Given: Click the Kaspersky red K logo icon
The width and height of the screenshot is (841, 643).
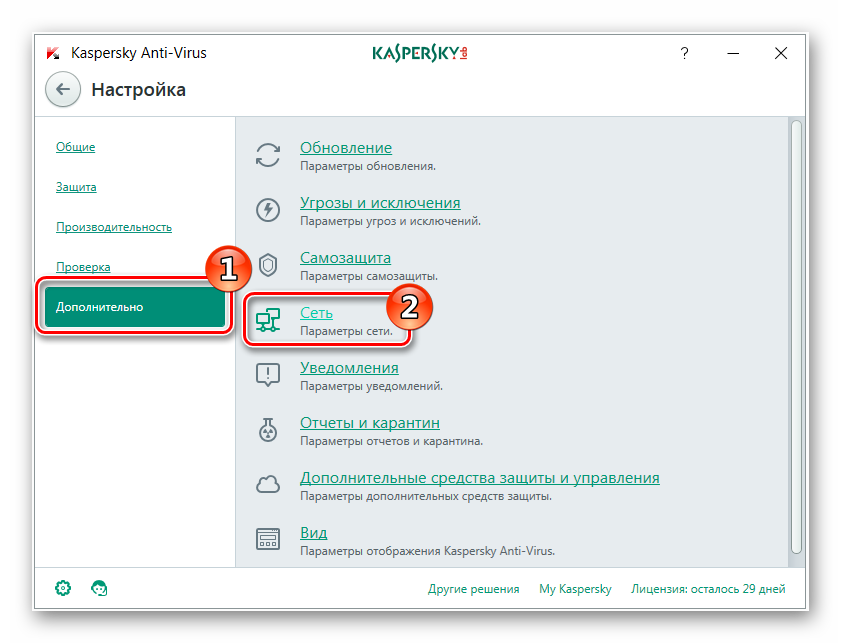Looking at the screenshot, I should tap(53, 53).
